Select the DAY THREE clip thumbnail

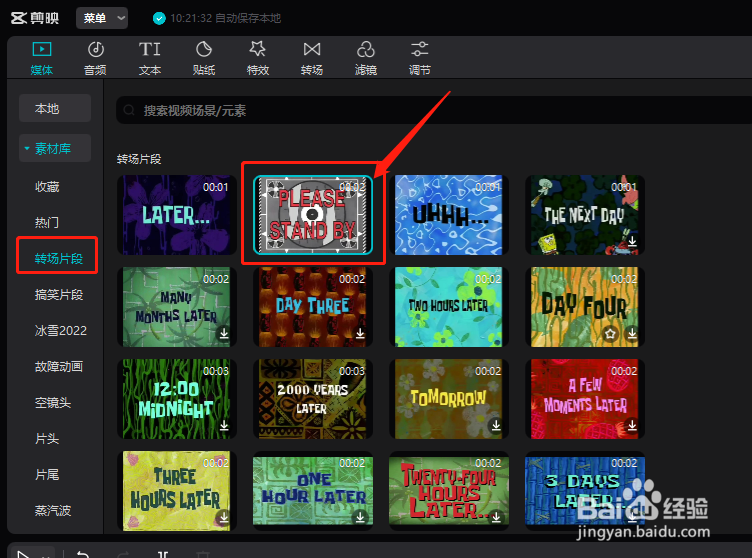click(313, 307)
